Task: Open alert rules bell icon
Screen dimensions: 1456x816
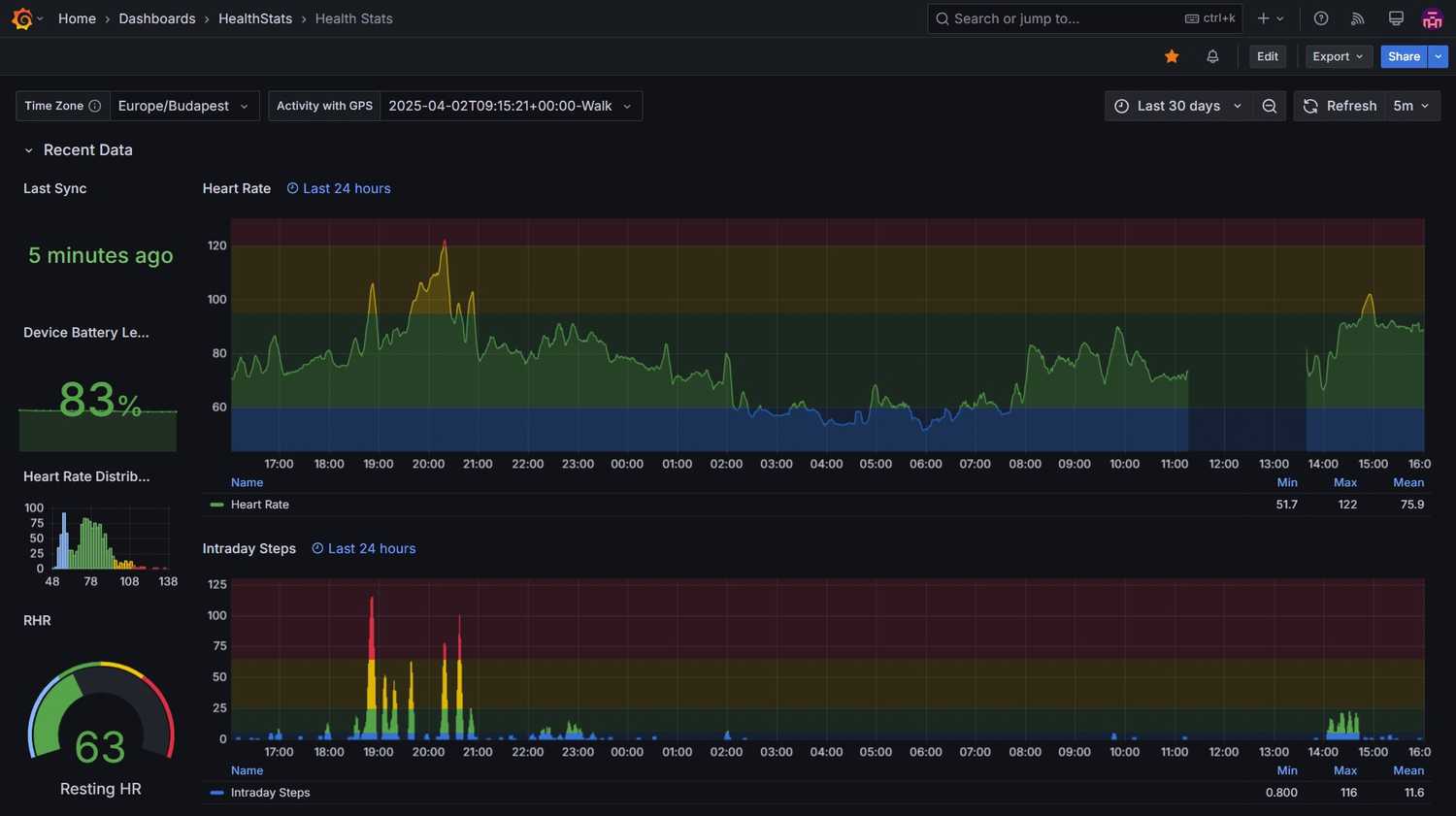Action: pos(1212,56)
